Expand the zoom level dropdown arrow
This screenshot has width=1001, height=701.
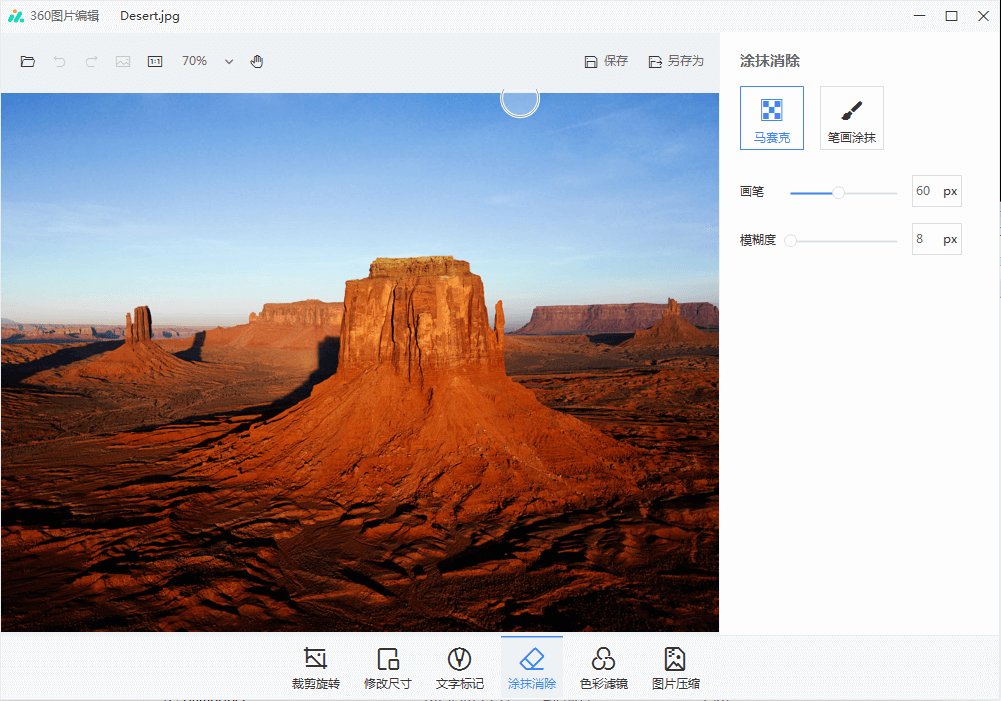coord(229,61)
